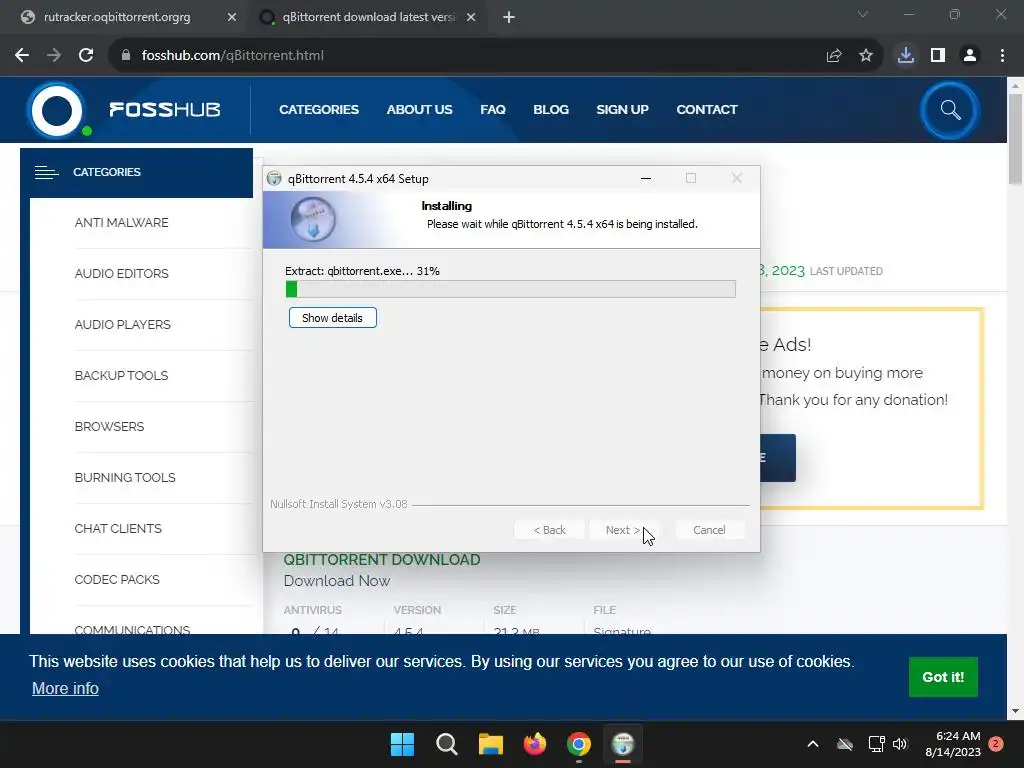Select the AUDIO PLAYERS category
Screen dimensions: 1024x768
point(122,325)
